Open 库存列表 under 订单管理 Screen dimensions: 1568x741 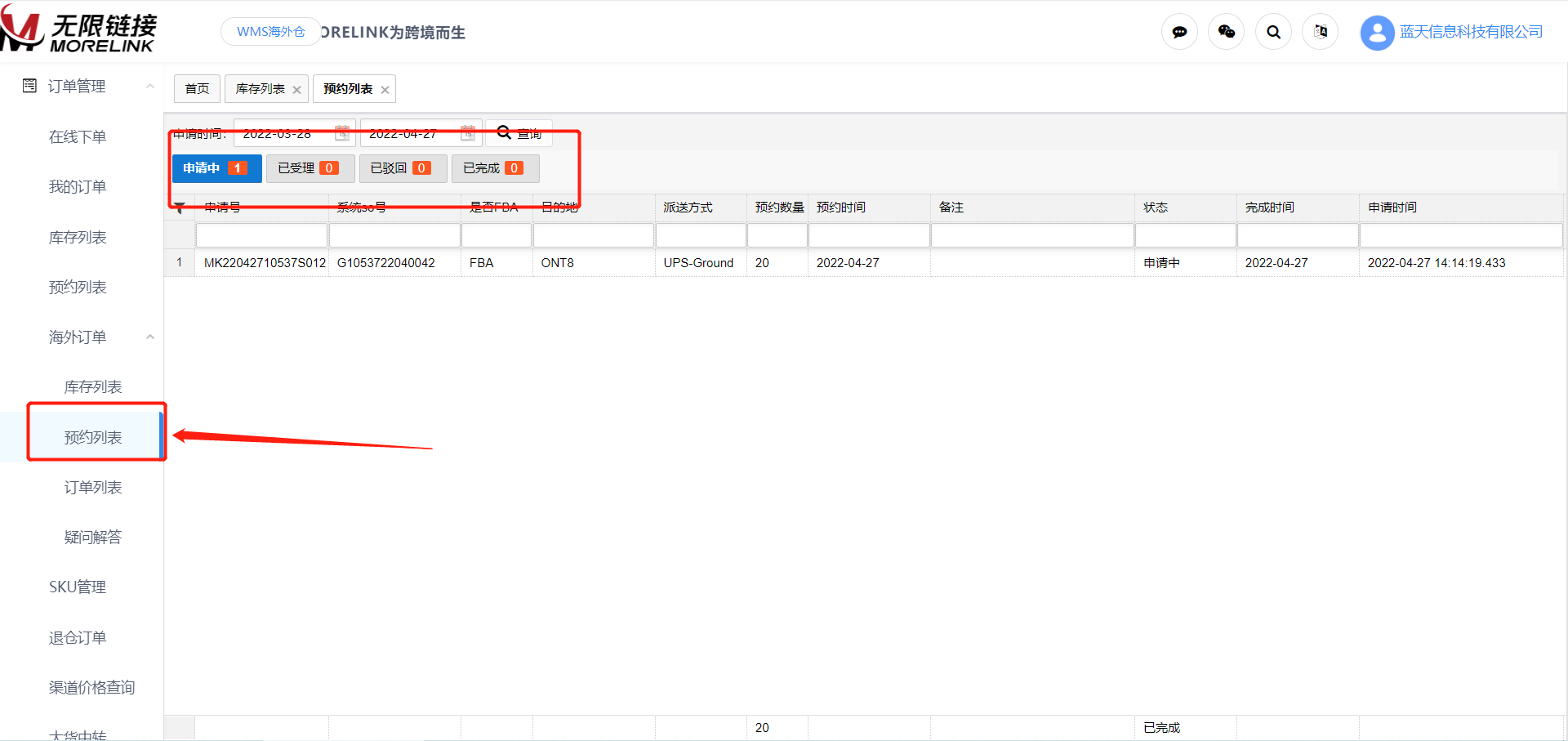pos(78,237)
